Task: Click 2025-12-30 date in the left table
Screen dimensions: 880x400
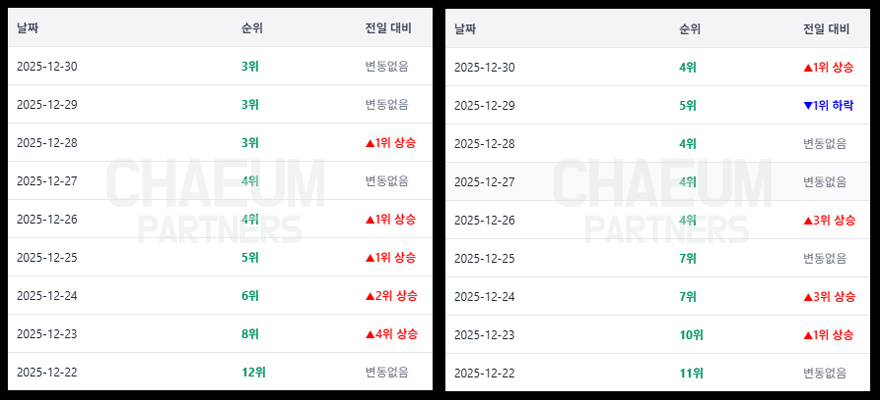Action: click(x=47, y=66)
